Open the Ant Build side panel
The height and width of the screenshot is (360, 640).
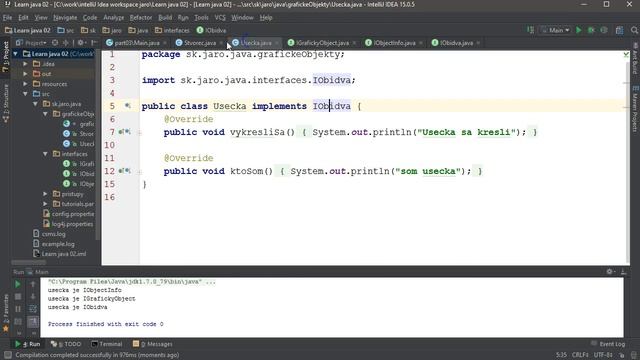pos(635,58)
